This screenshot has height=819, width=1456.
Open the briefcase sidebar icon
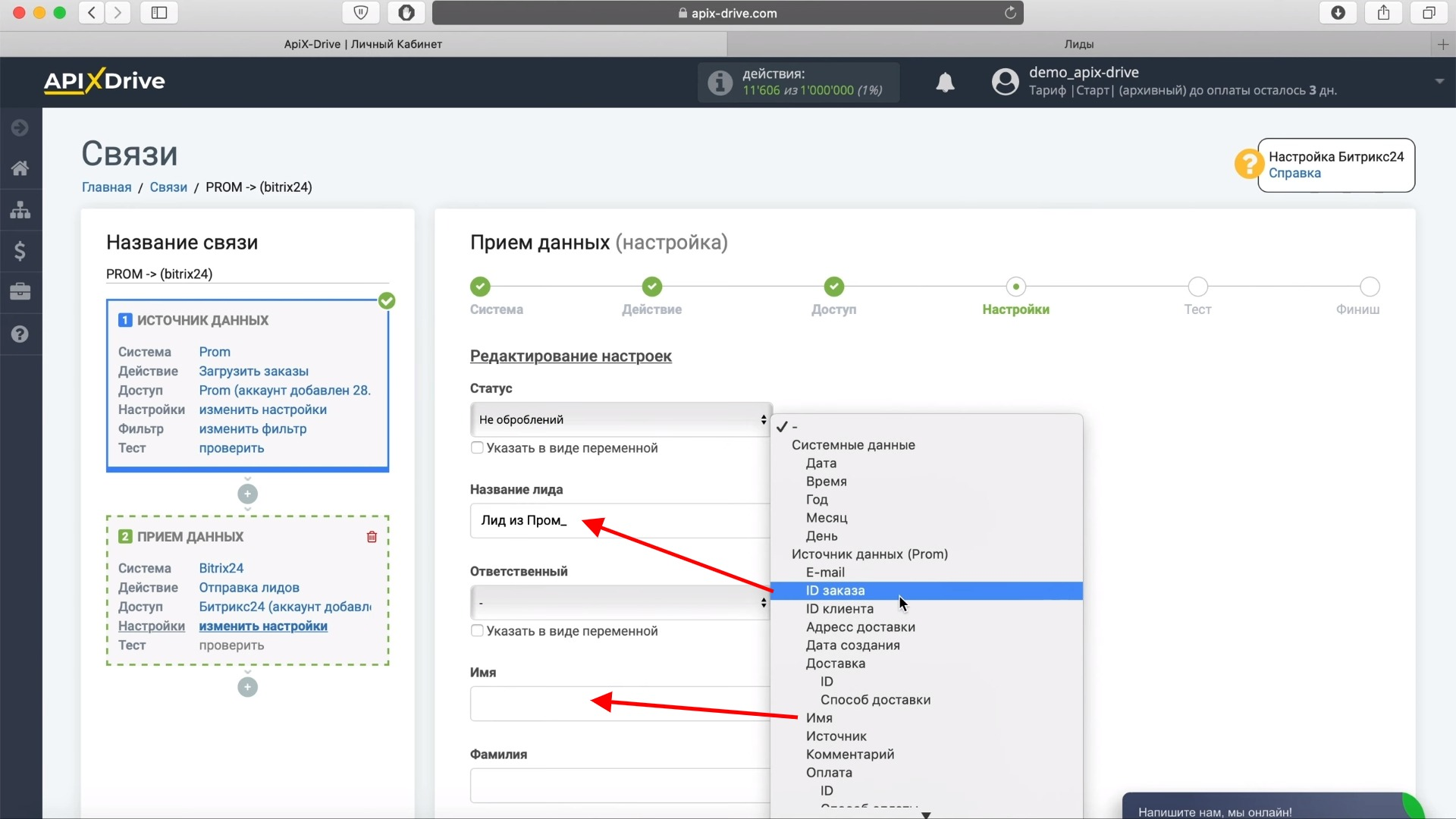20,292
